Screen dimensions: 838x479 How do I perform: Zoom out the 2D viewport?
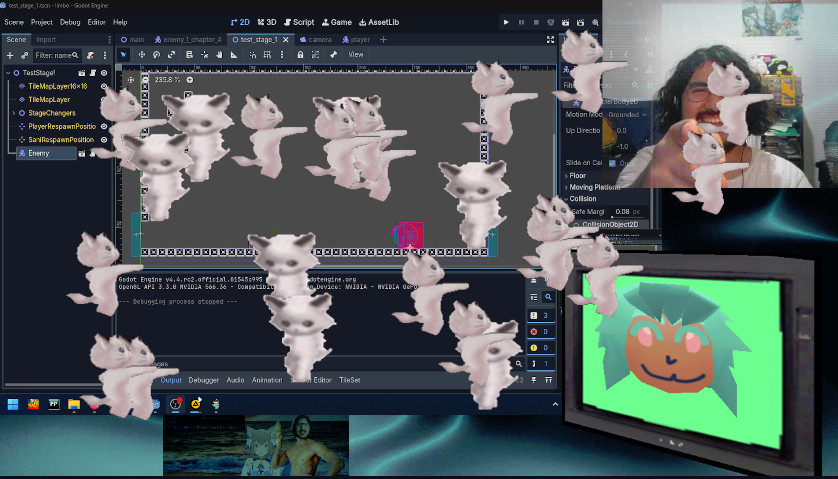[145, 80]
